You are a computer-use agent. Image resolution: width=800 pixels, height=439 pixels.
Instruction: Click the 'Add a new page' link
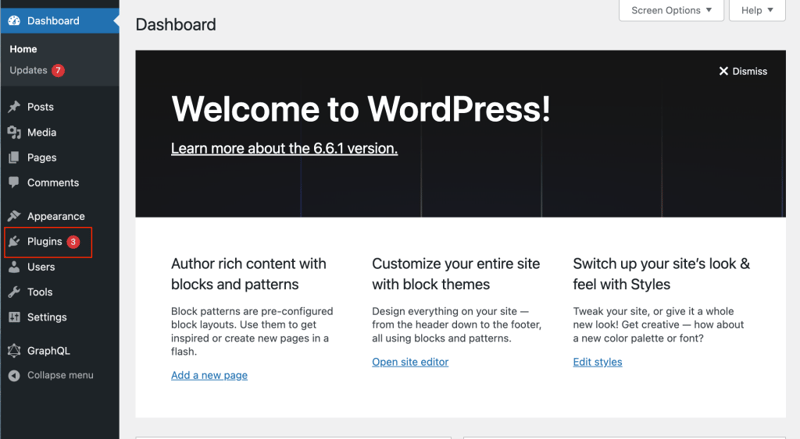(x=209, y=375)
